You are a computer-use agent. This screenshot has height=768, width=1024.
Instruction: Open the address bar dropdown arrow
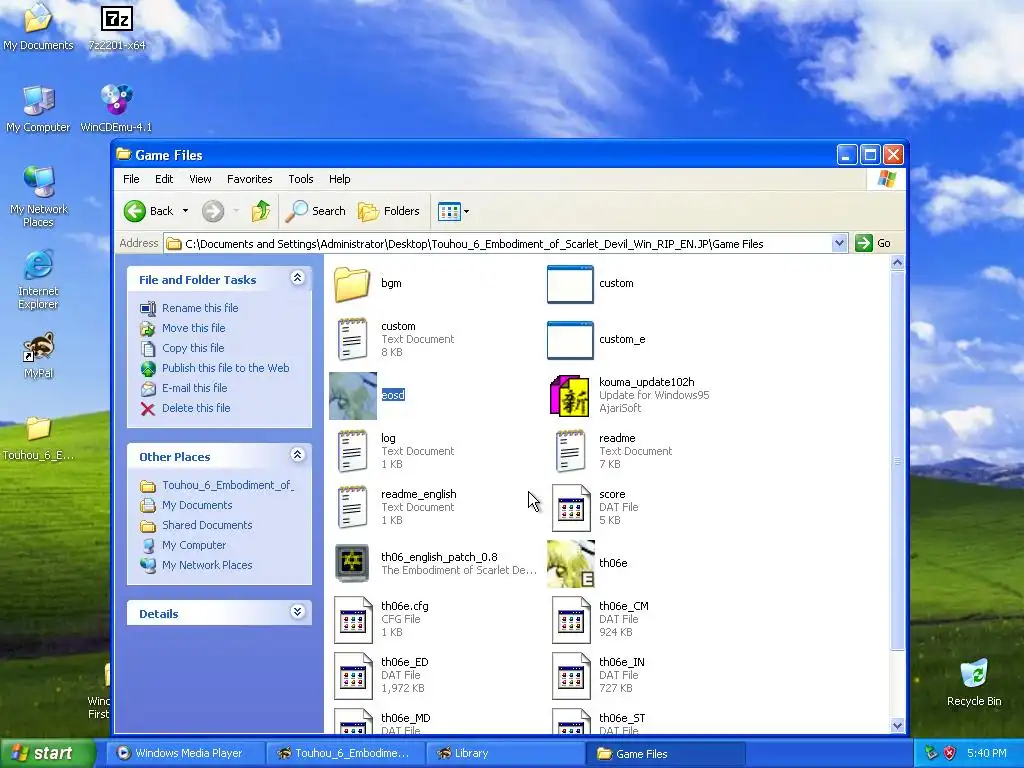pos(839,244)
